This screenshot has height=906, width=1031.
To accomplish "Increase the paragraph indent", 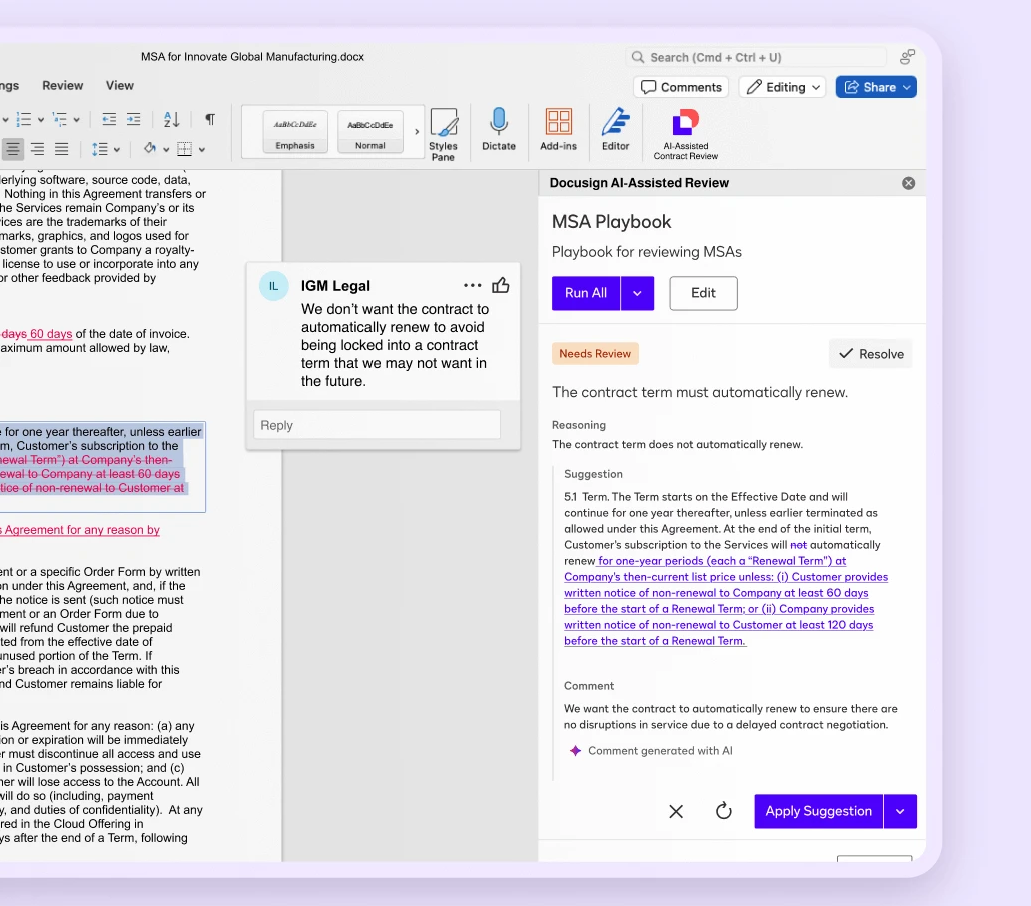I will click(133, 119).
